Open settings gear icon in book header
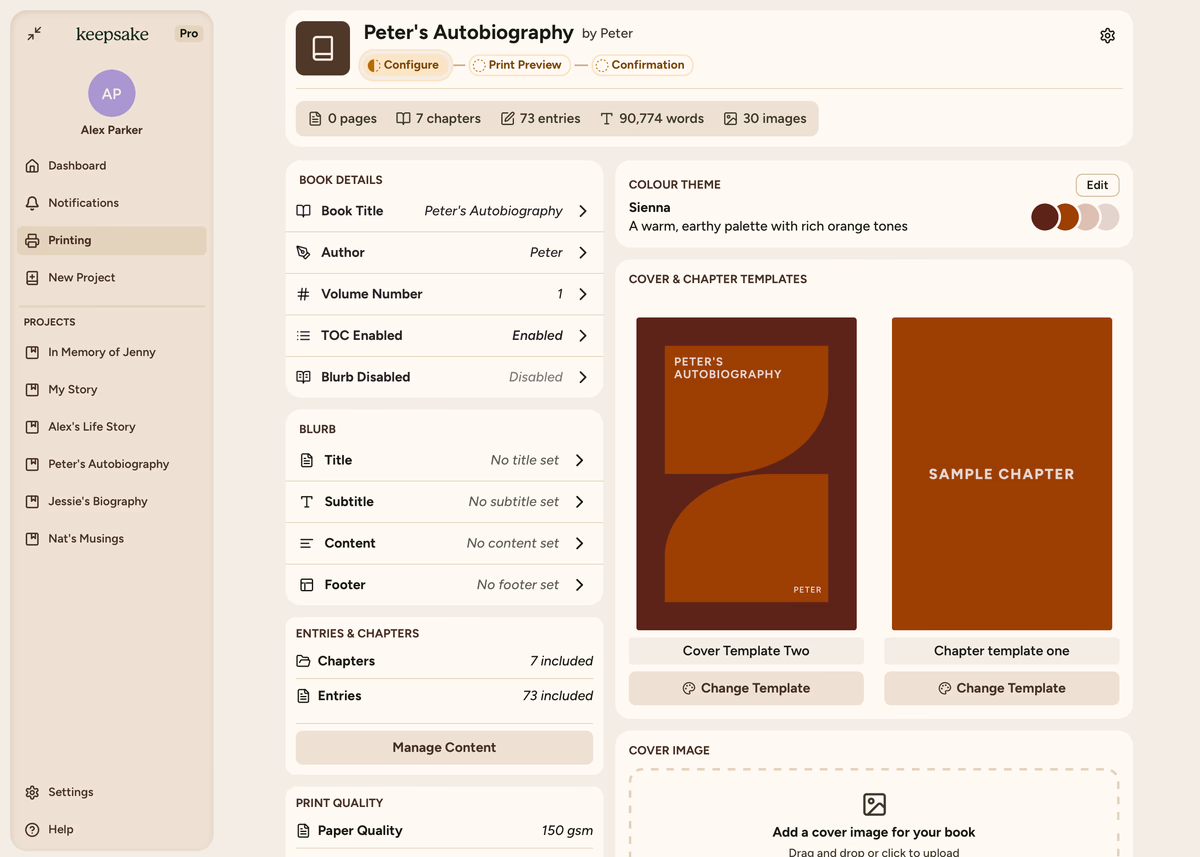The image size is (1200, 857). coord(1107,36)
